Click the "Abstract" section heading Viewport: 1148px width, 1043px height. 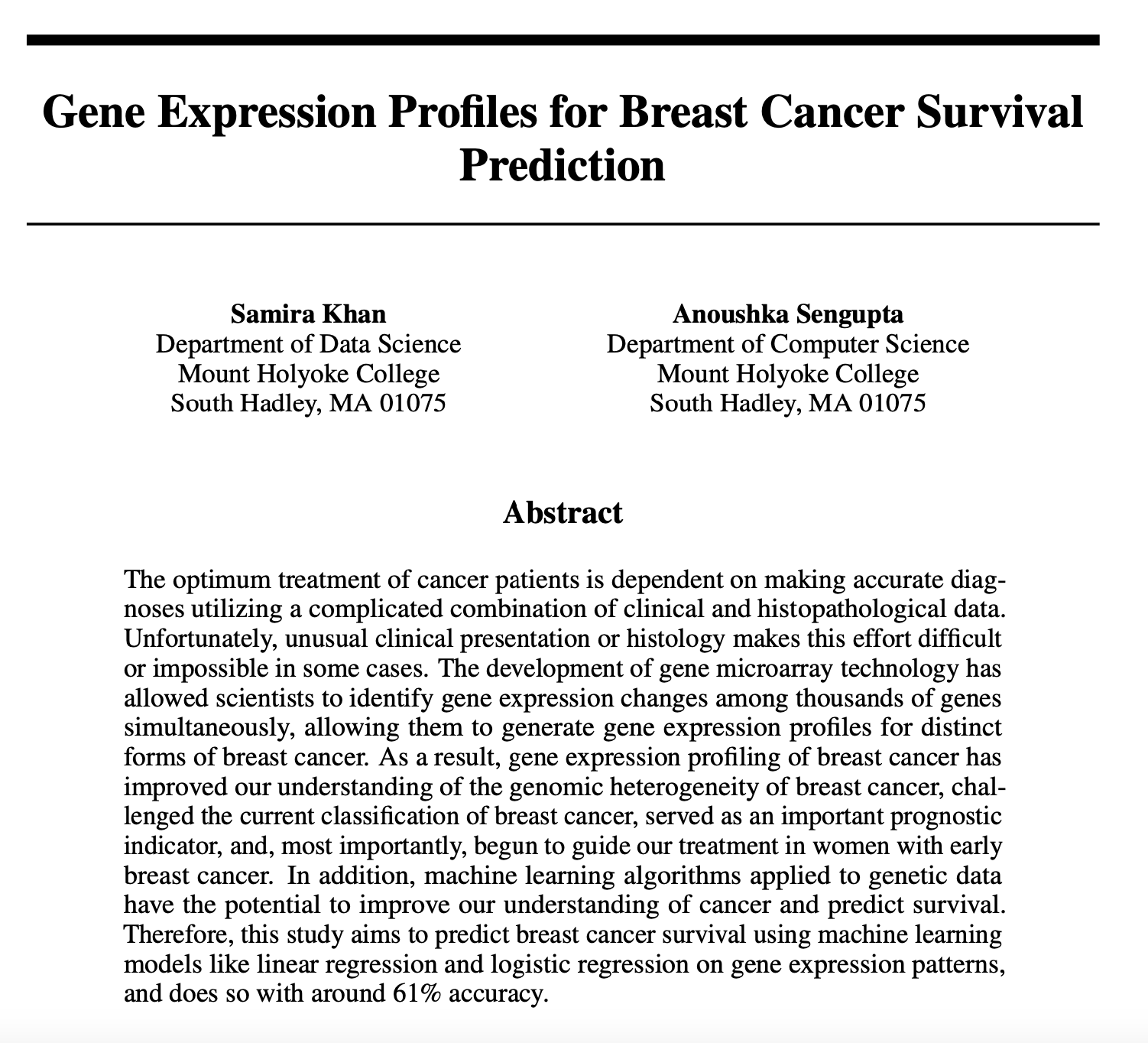coord(563,512)
